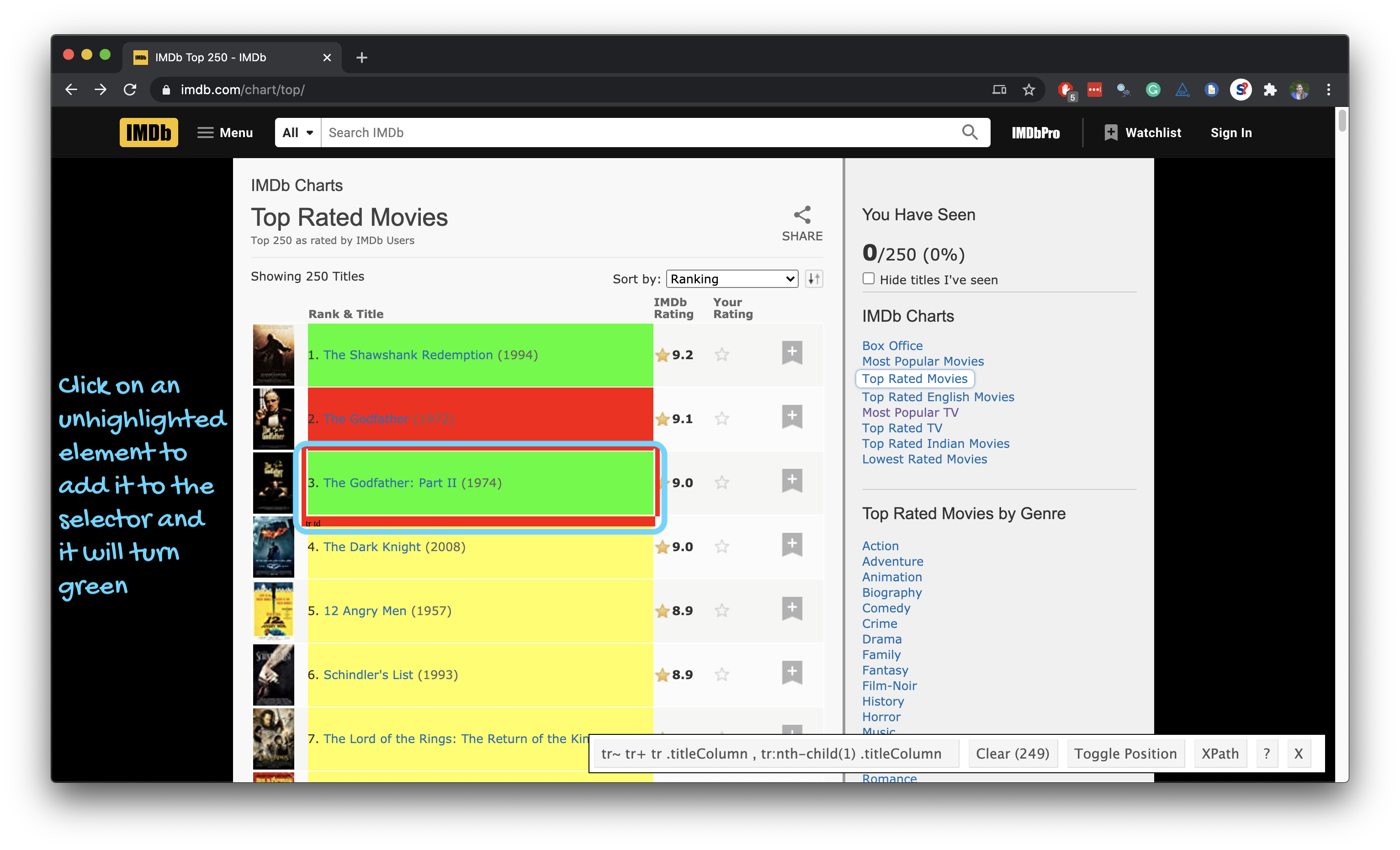Open The Shawshank Redemption title link
The image size is (1400, 850).
click(408, 355)
